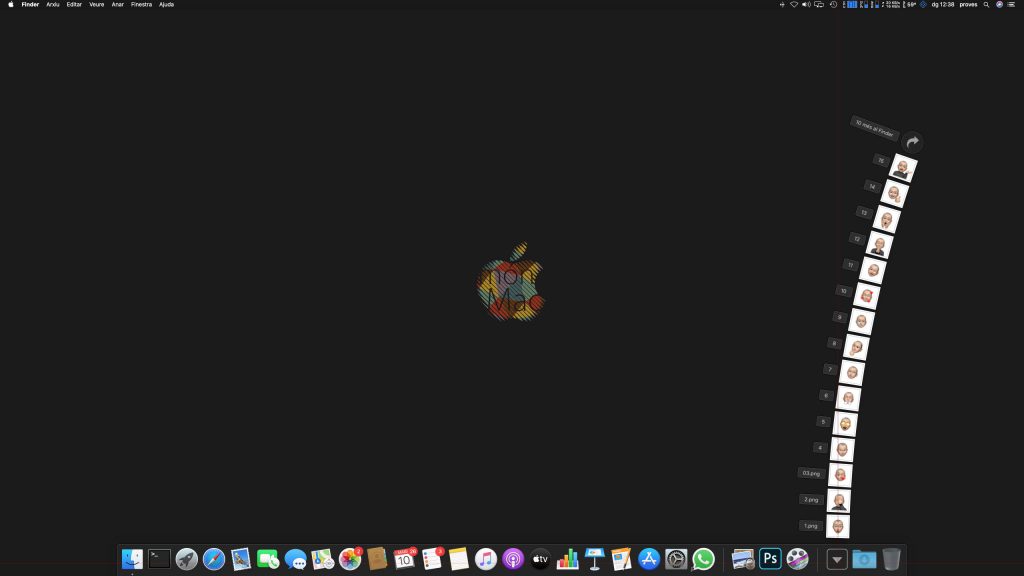The height and width of the screenshot is (576, 1024).
Task: Click the volume icon in menu bar
Action: pos(806,4)
